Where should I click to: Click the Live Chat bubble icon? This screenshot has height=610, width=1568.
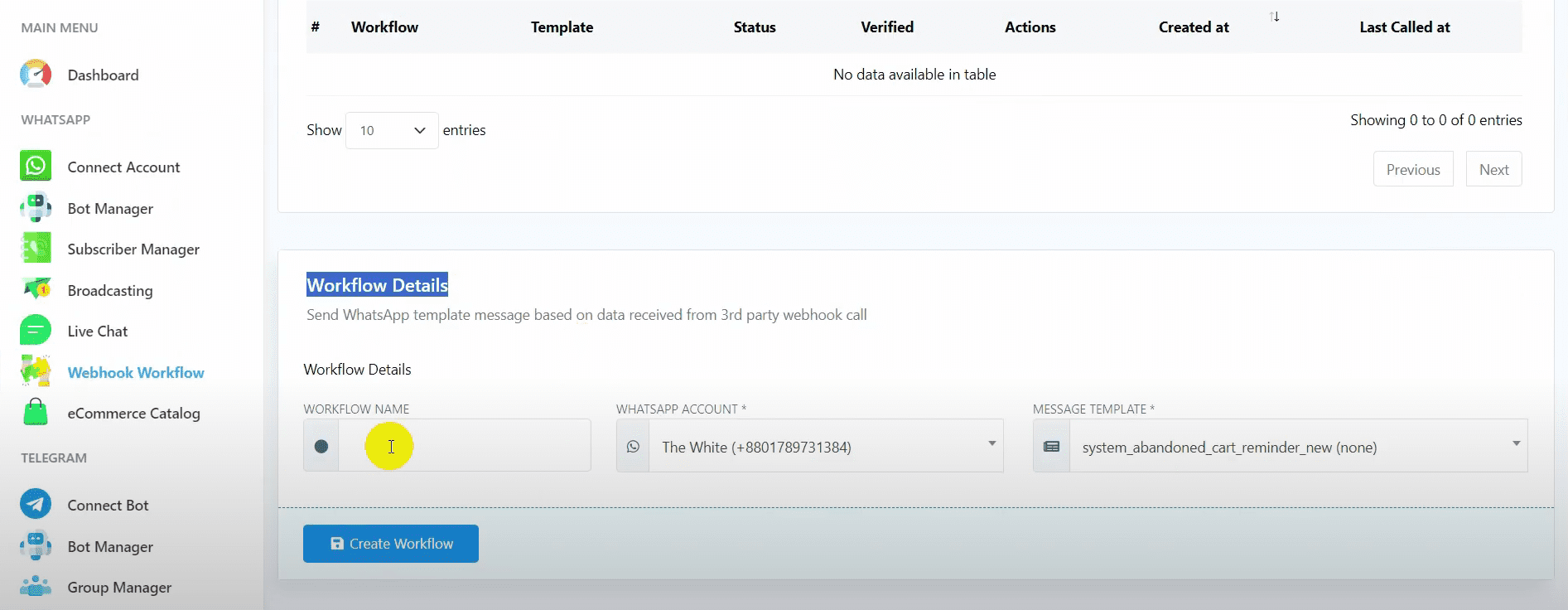[x=36, y=331]
